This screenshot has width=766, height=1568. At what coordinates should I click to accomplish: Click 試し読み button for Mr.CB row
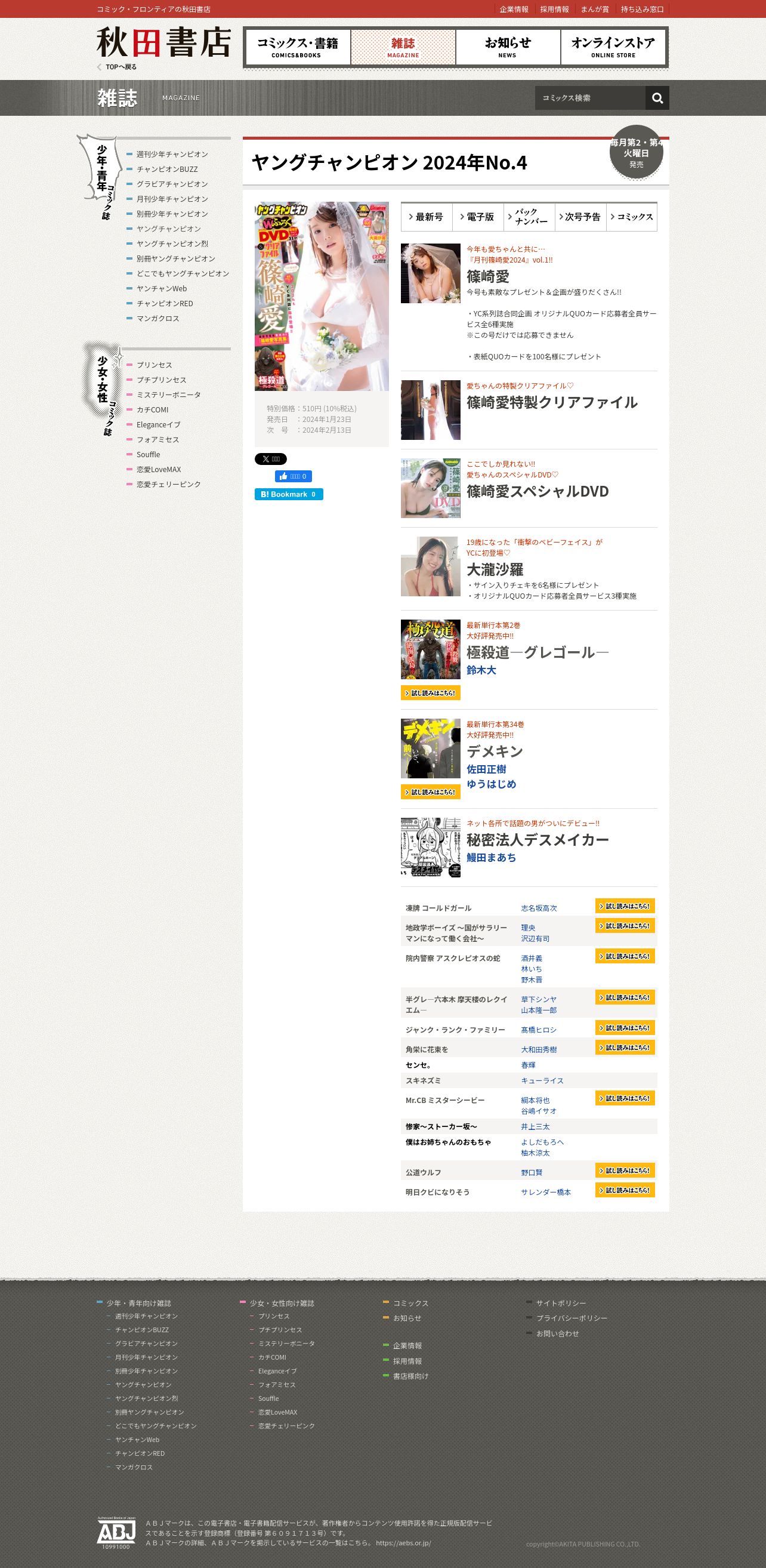point(625,1099)
